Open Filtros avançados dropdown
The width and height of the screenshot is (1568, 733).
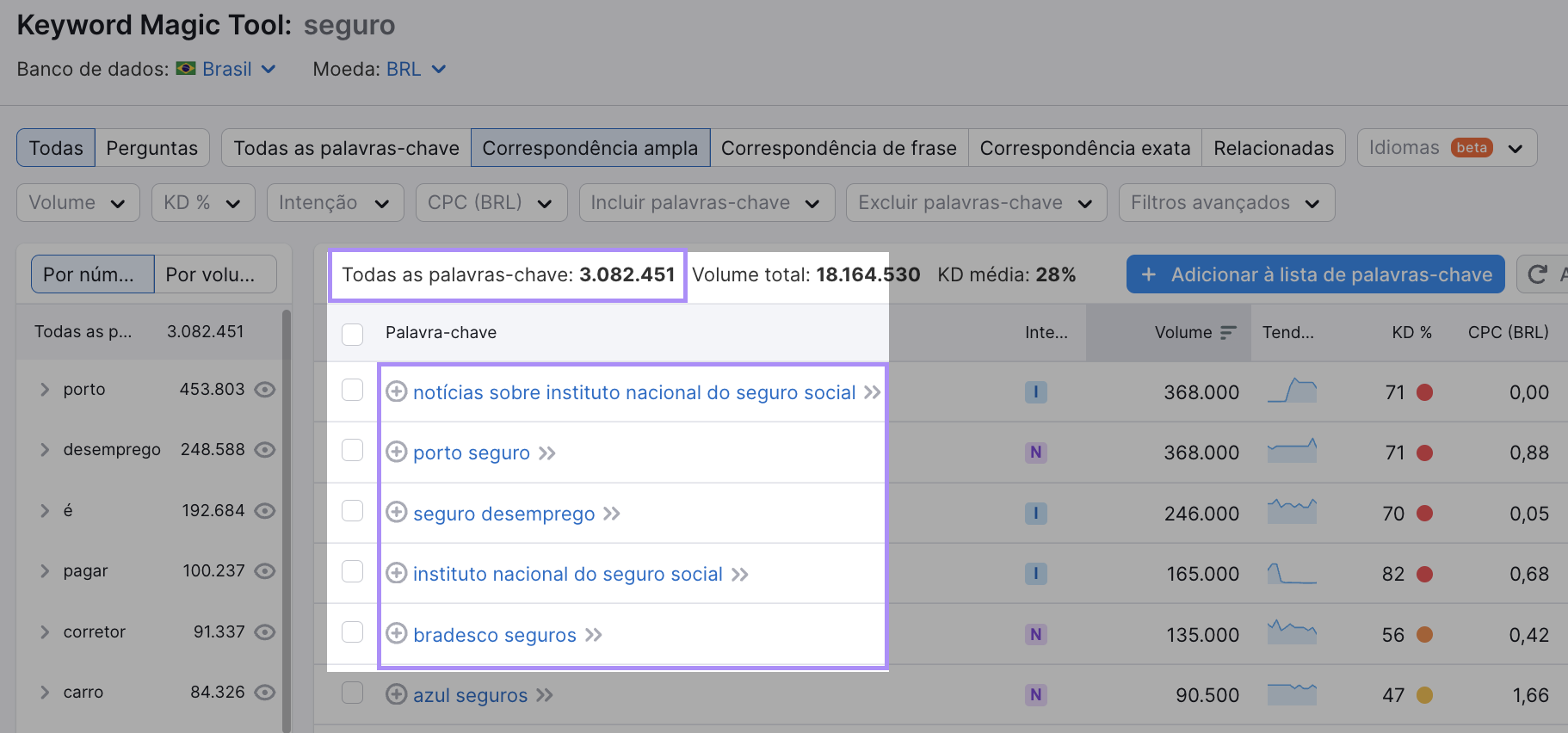(1226, 203)
